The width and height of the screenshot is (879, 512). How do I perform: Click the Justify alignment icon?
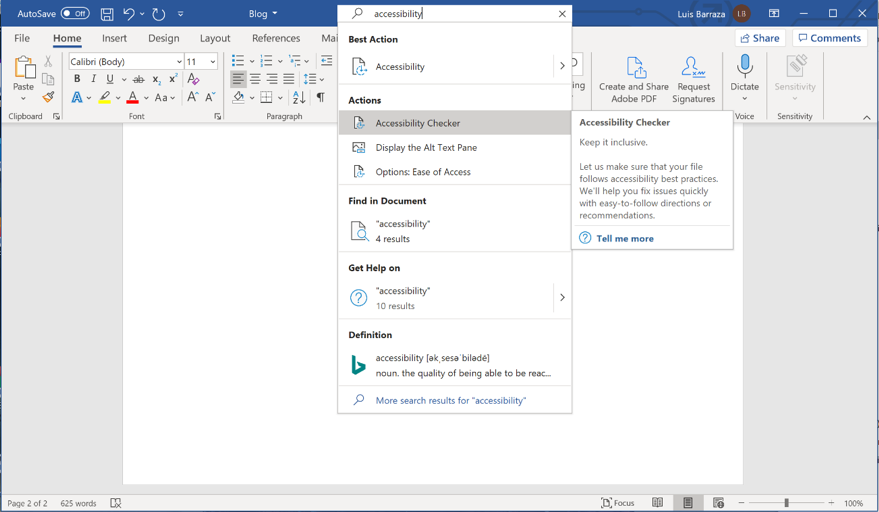point(289,79)
